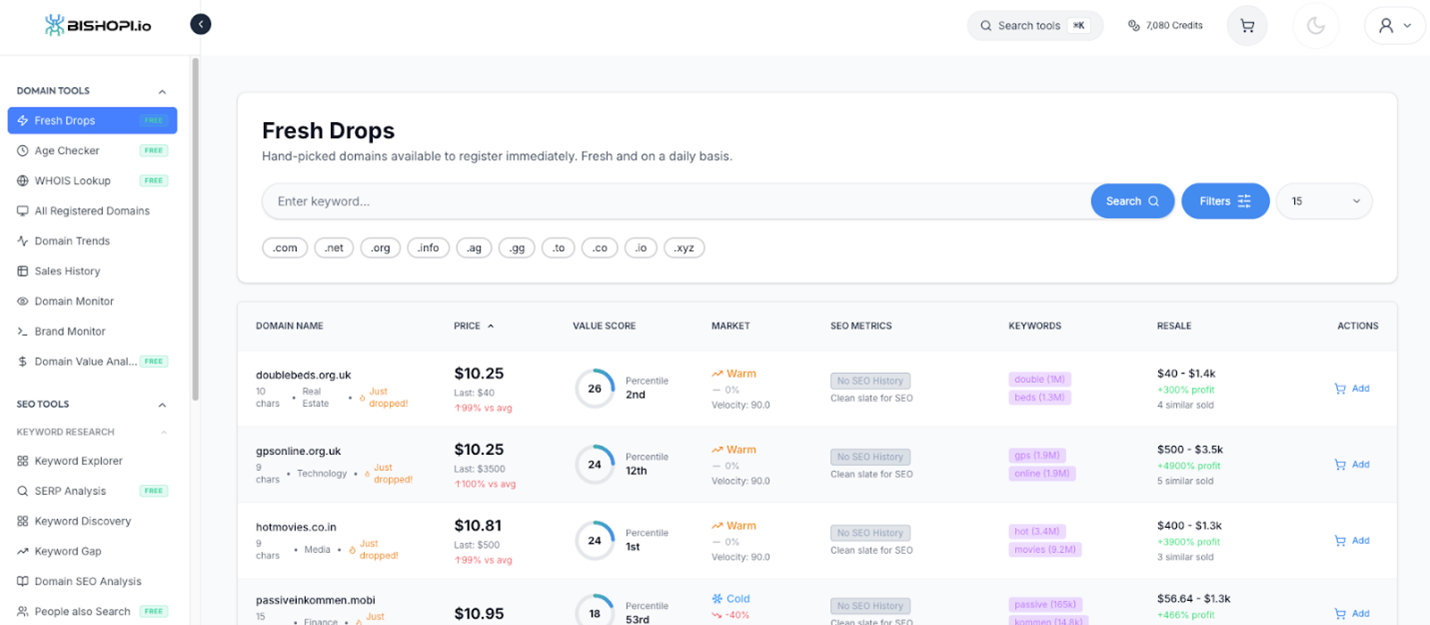Open the shopping cart in the top bar
This screenshot has height=625, width=1430.
(1246, 25)
